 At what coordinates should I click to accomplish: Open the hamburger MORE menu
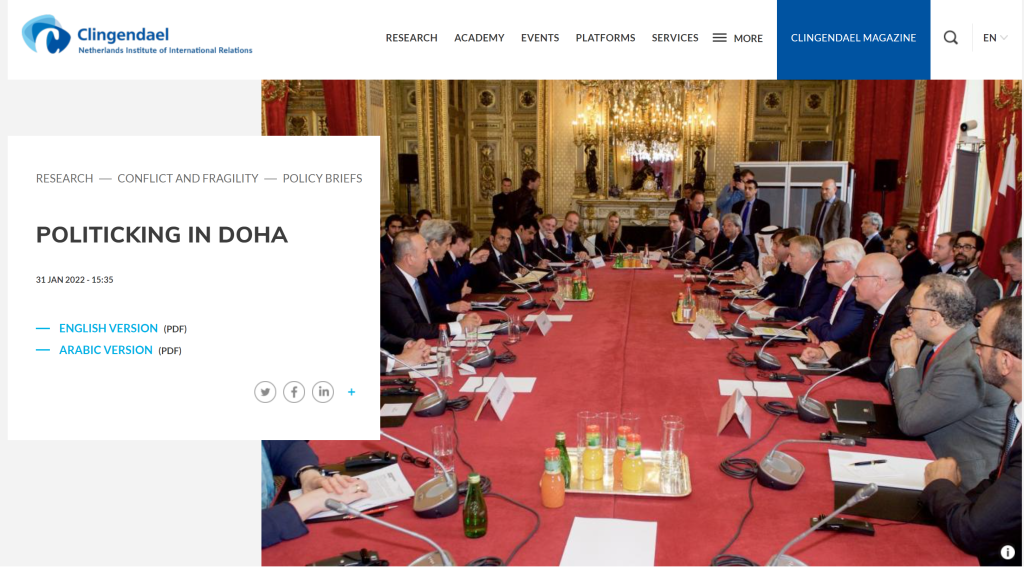pos(737,38)
